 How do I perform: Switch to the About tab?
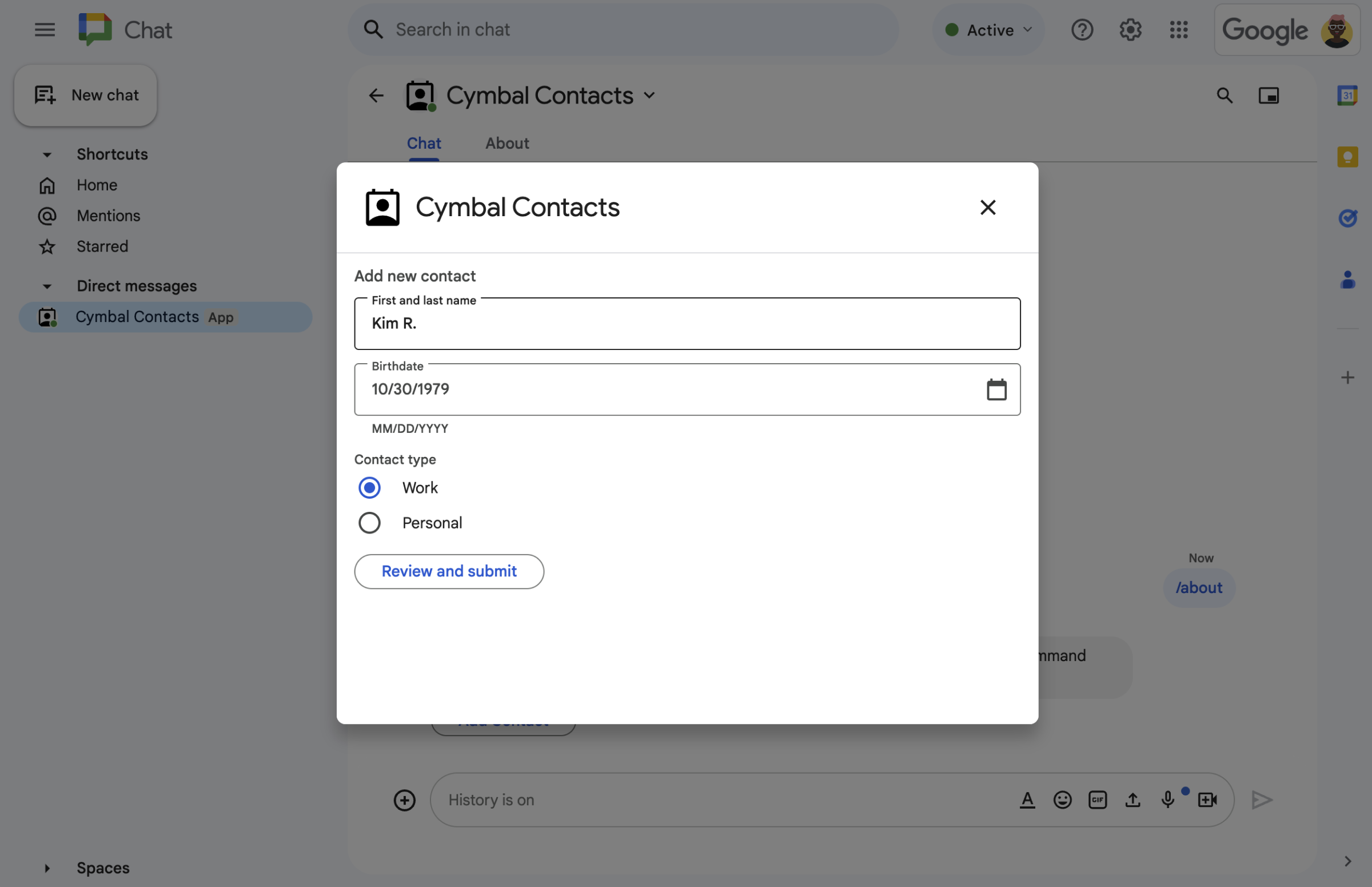[x=507, y=143]
